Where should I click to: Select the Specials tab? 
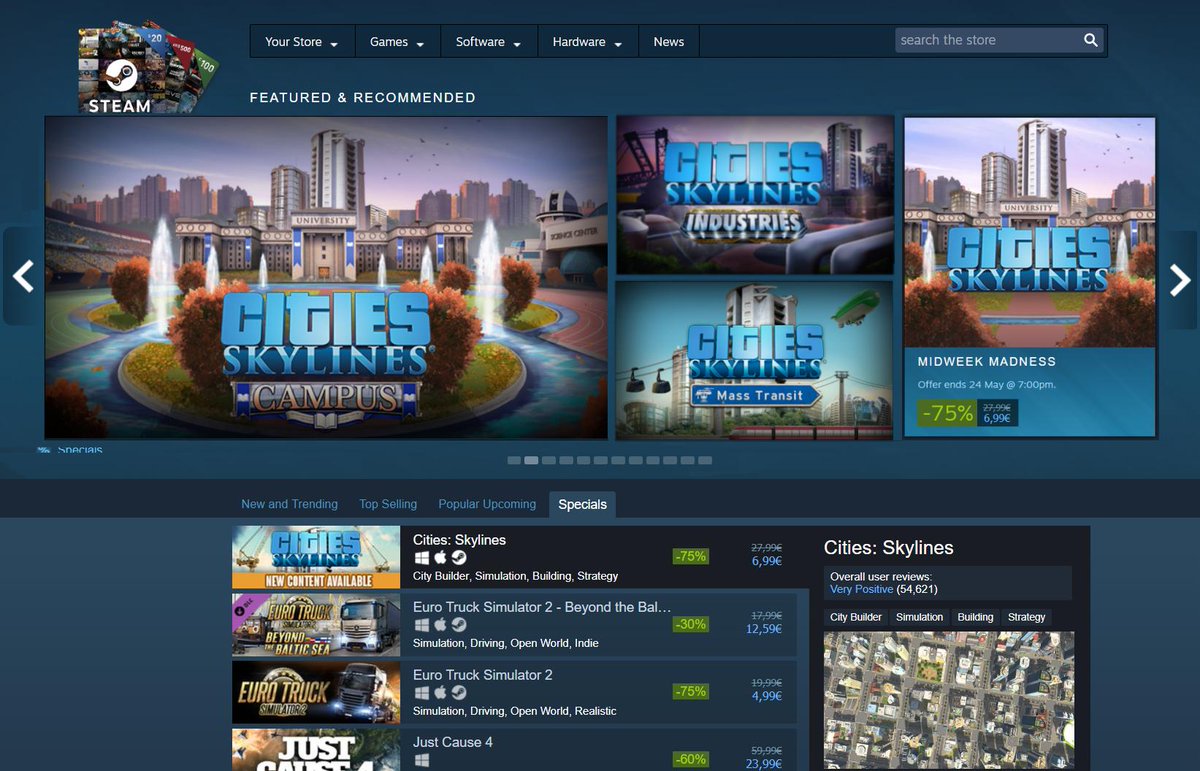(x=583, y=504)
